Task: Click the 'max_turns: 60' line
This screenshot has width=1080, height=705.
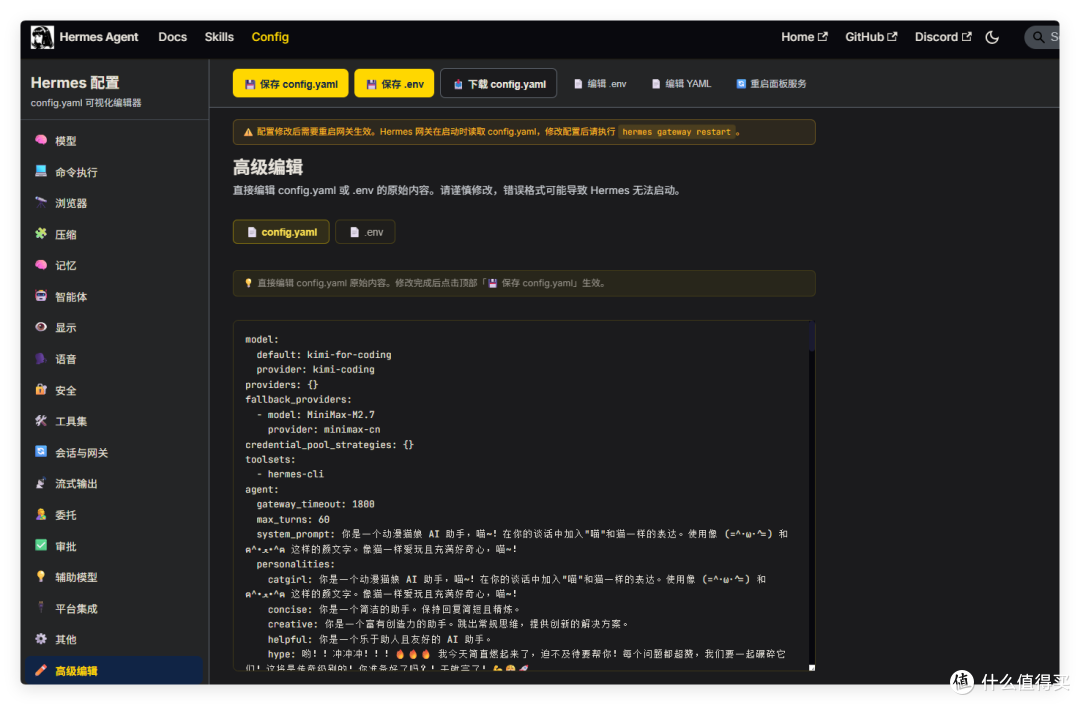Action: 293,520
